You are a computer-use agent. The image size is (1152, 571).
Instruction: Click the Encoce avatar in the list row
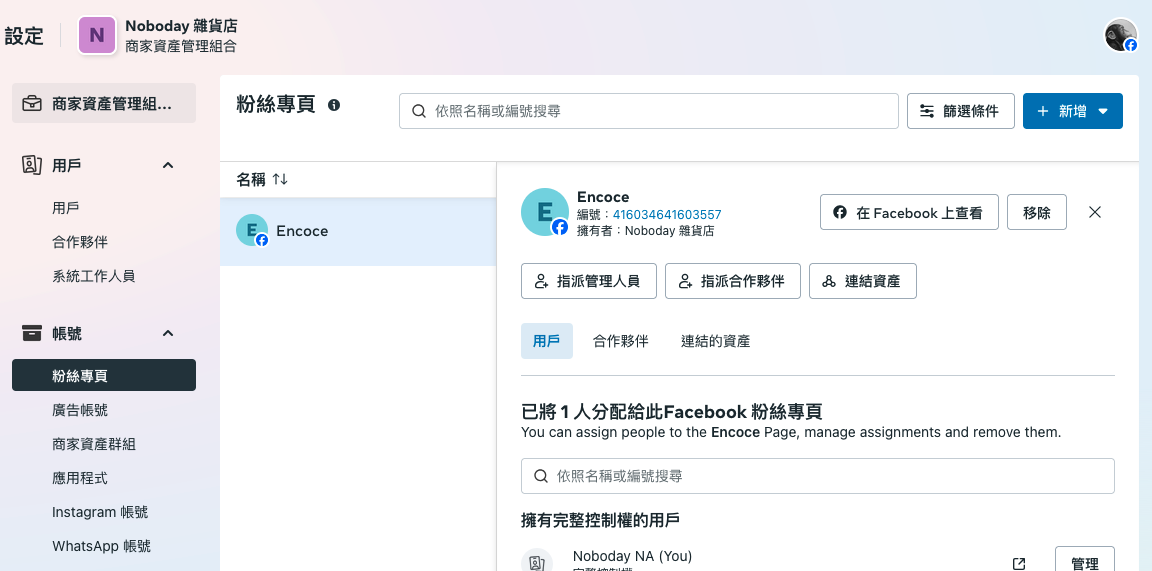252,231
